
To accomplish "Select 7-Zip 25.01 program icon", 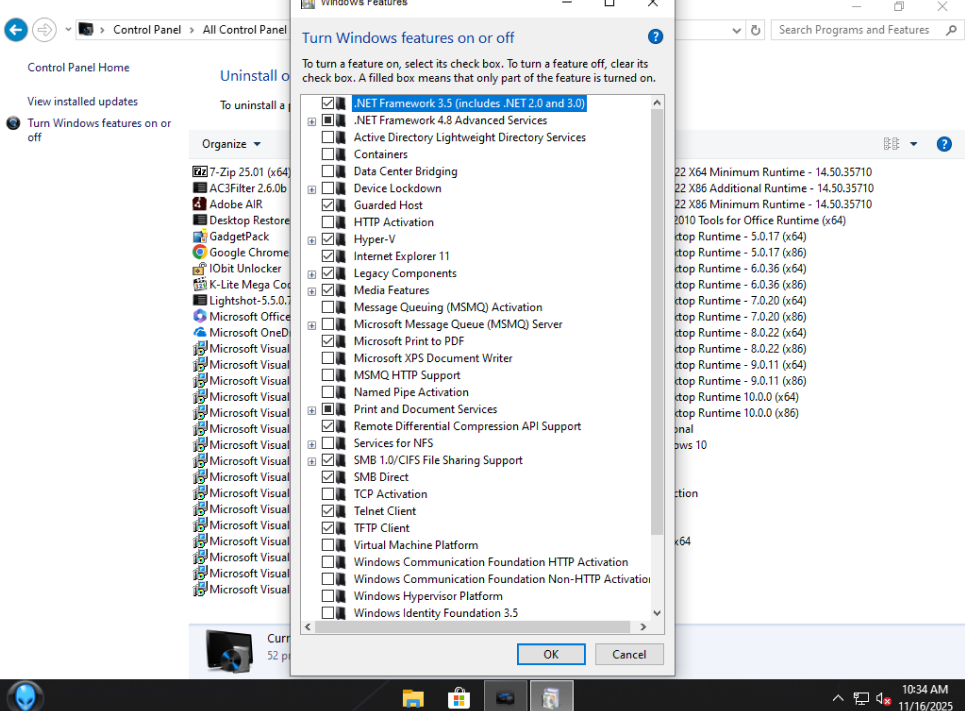I will (200, 172).
